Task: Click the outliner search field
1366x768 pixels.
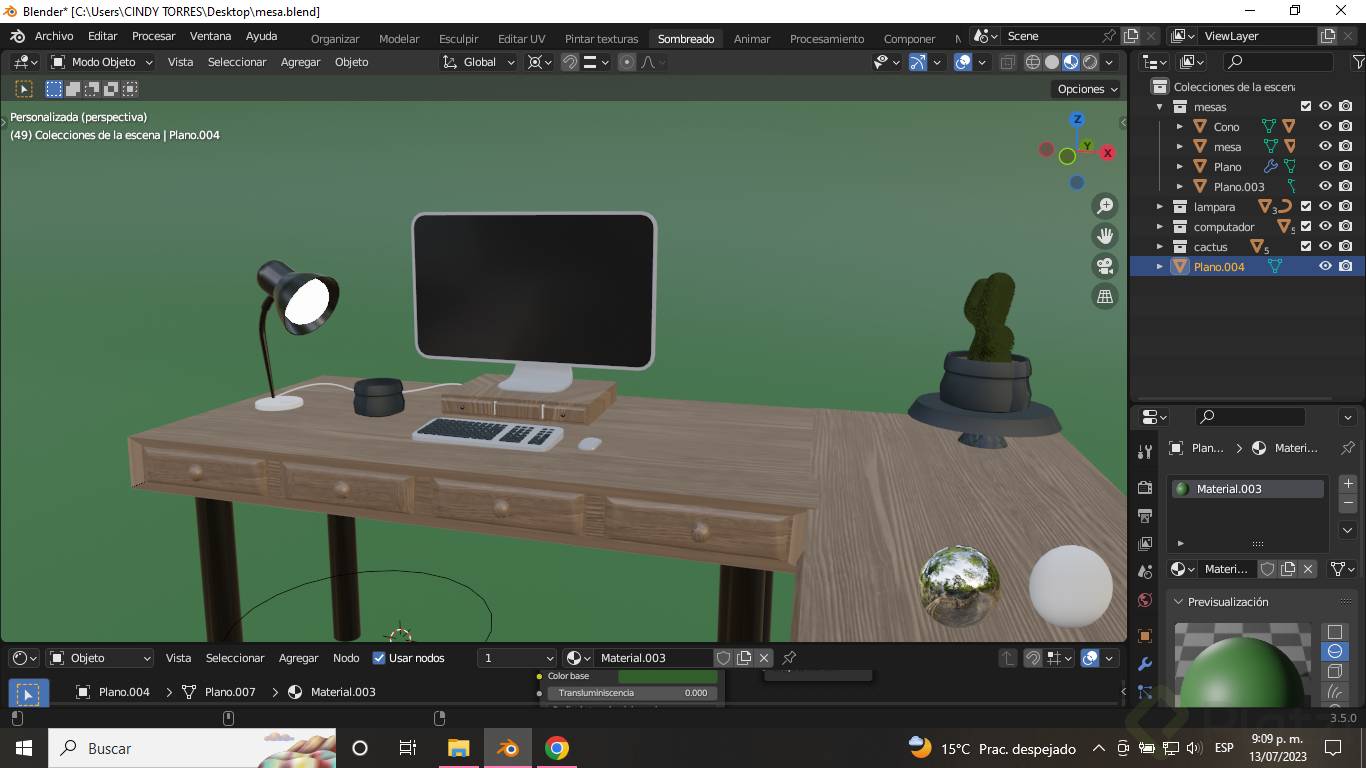Action: click(x=1278, y=62)
